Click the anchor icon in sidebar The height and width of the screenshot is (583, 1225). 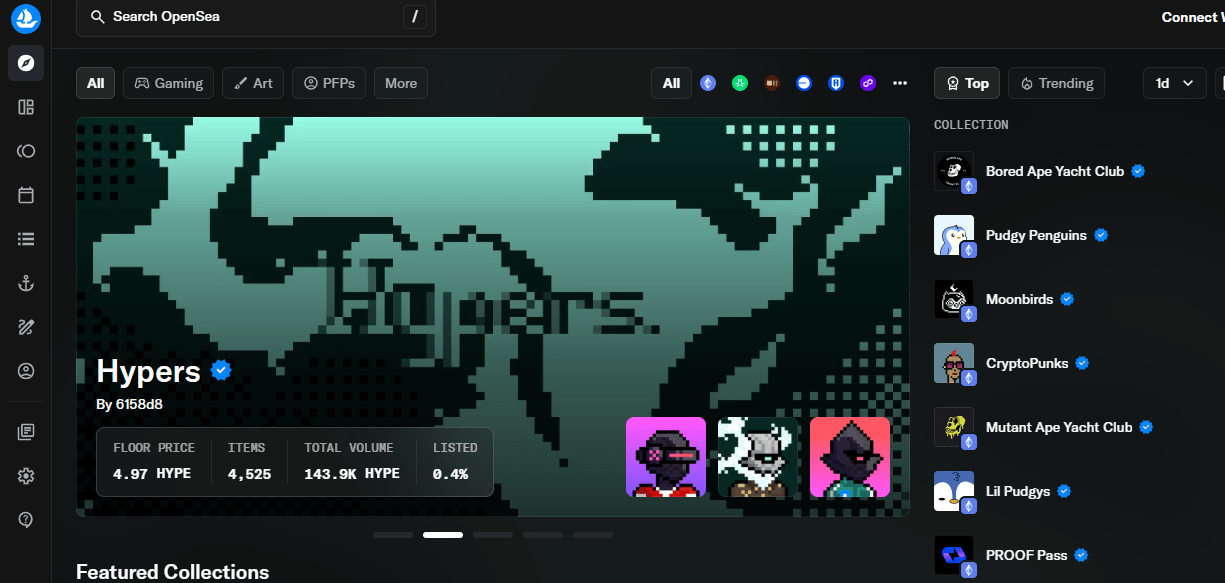pos(26,284)
